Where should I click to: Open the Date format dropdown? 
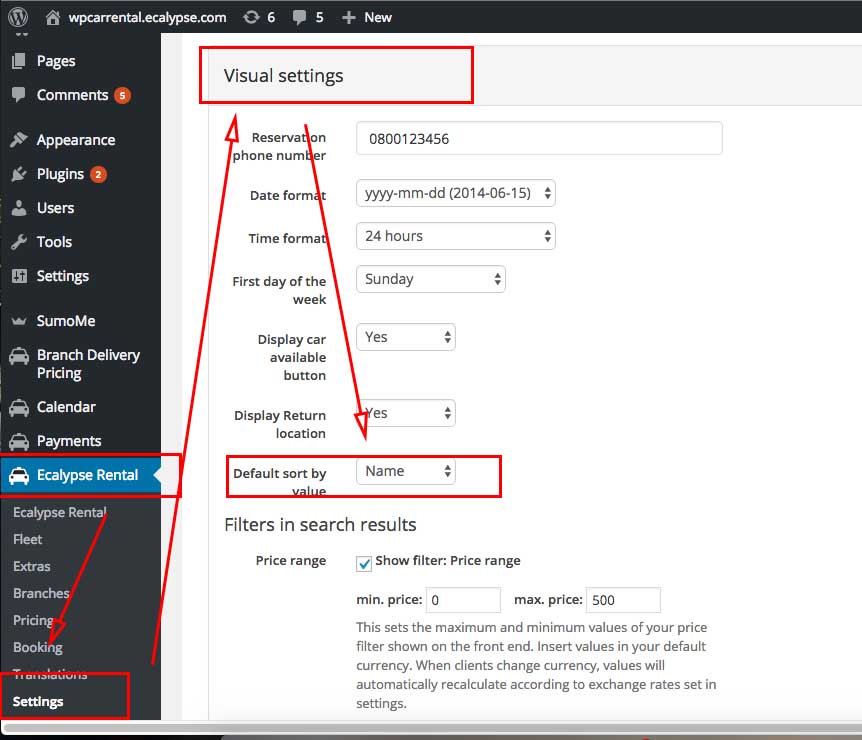tap(456, 194)
